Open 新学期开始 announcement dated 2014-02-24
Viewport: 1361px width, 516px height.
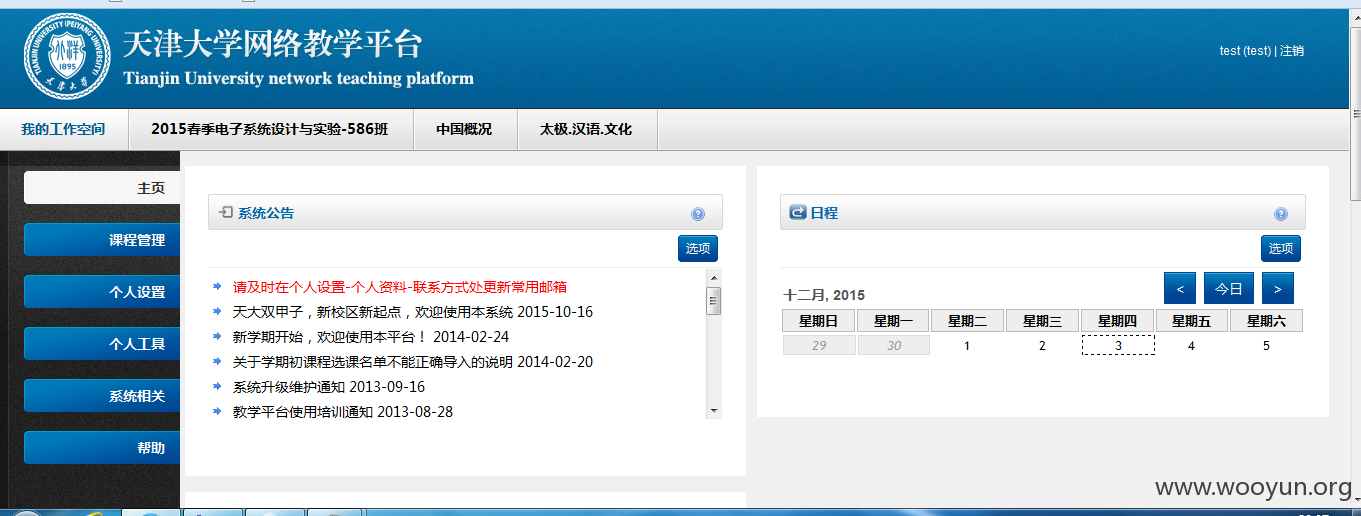pos(371,337)
